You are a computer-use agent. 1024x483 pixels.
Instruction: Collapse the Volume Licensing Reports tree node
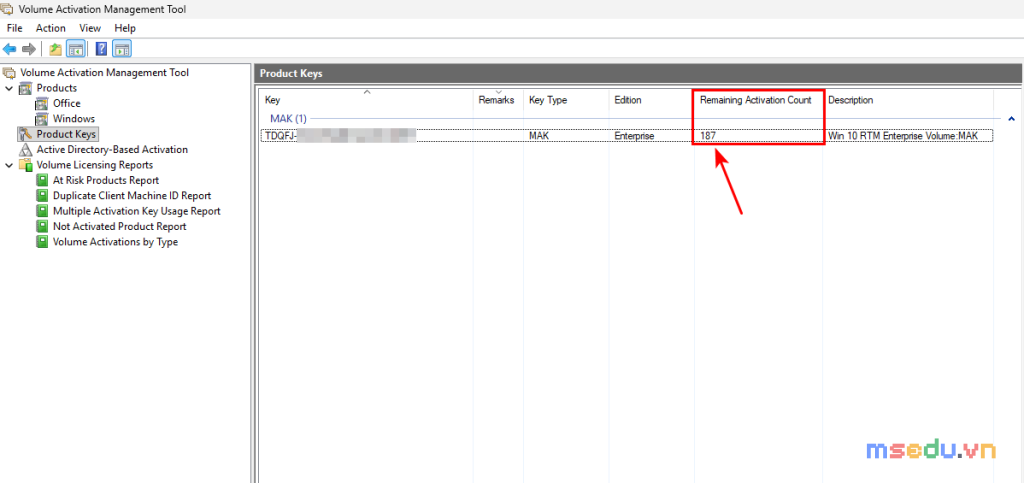click(9, 164)
